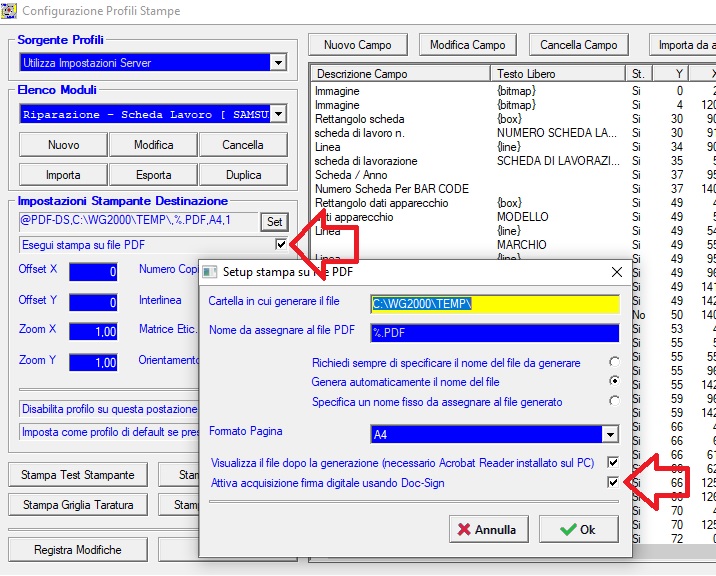Open the Formato Pagina A4 dropdown
This screenshot has height=576, width=716.
tap(609, 435)
